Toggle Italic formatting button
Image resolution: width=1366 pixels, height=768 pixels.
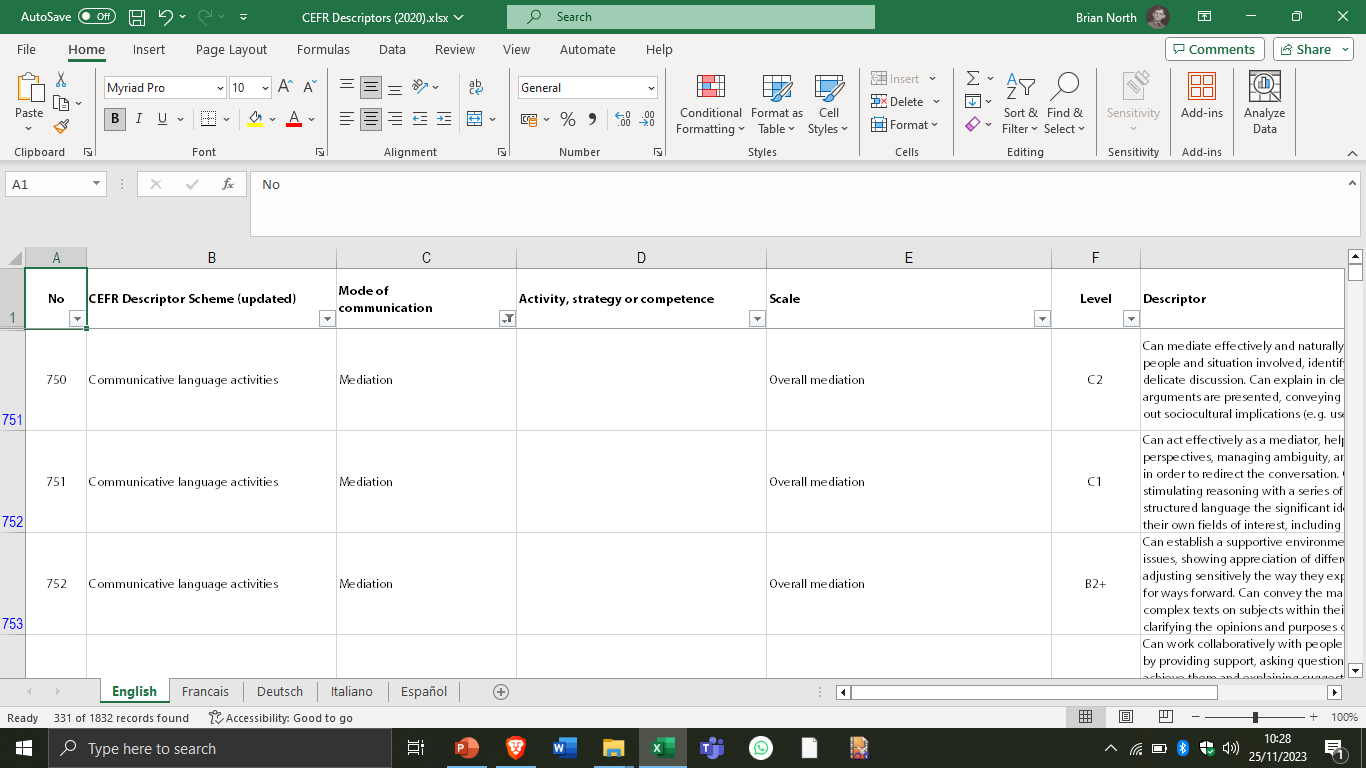click(138, 119)
